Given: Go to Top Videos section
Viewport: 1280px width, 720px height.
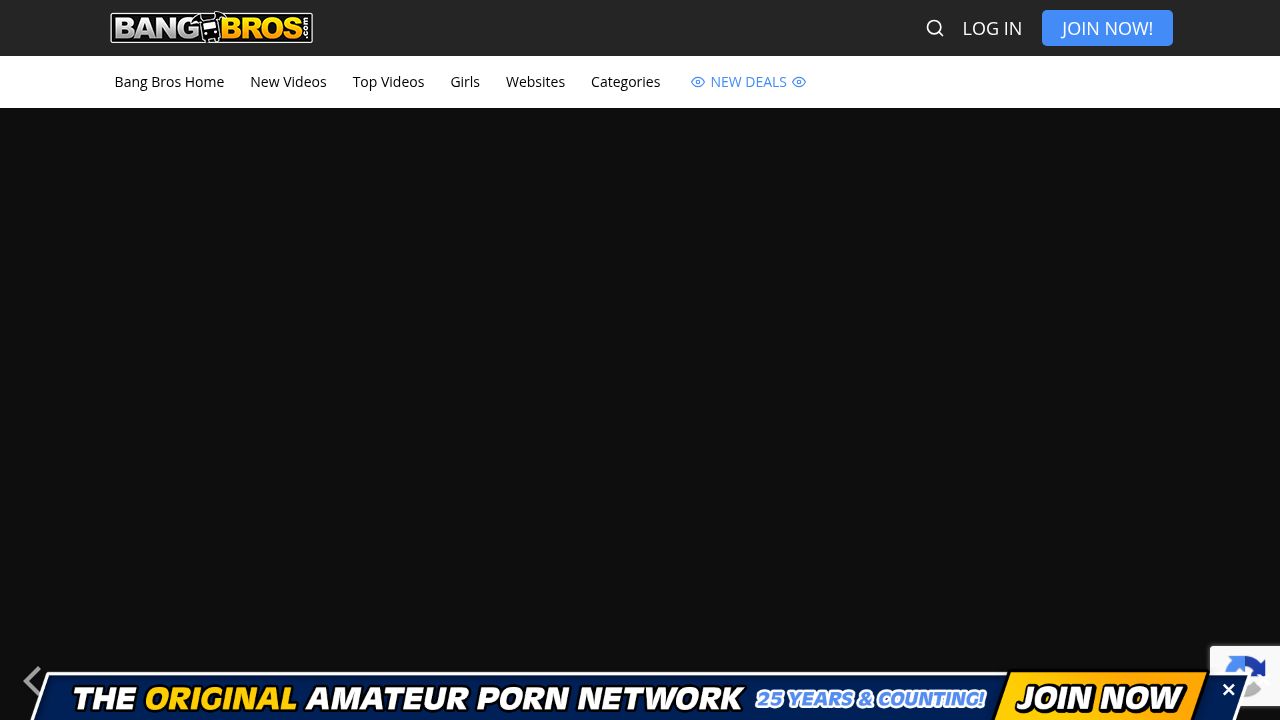Looking at the screenshot, I should click(388, 82).
